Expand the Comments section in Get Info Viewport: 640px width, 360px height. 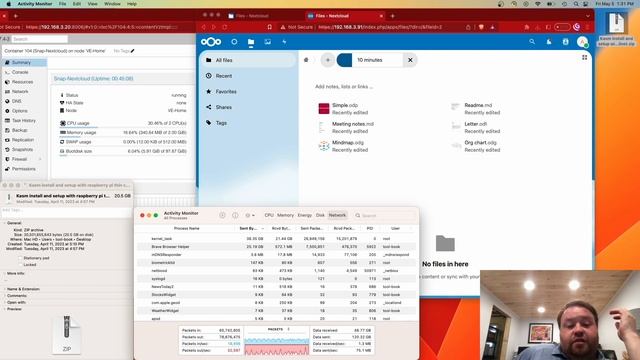5,296
